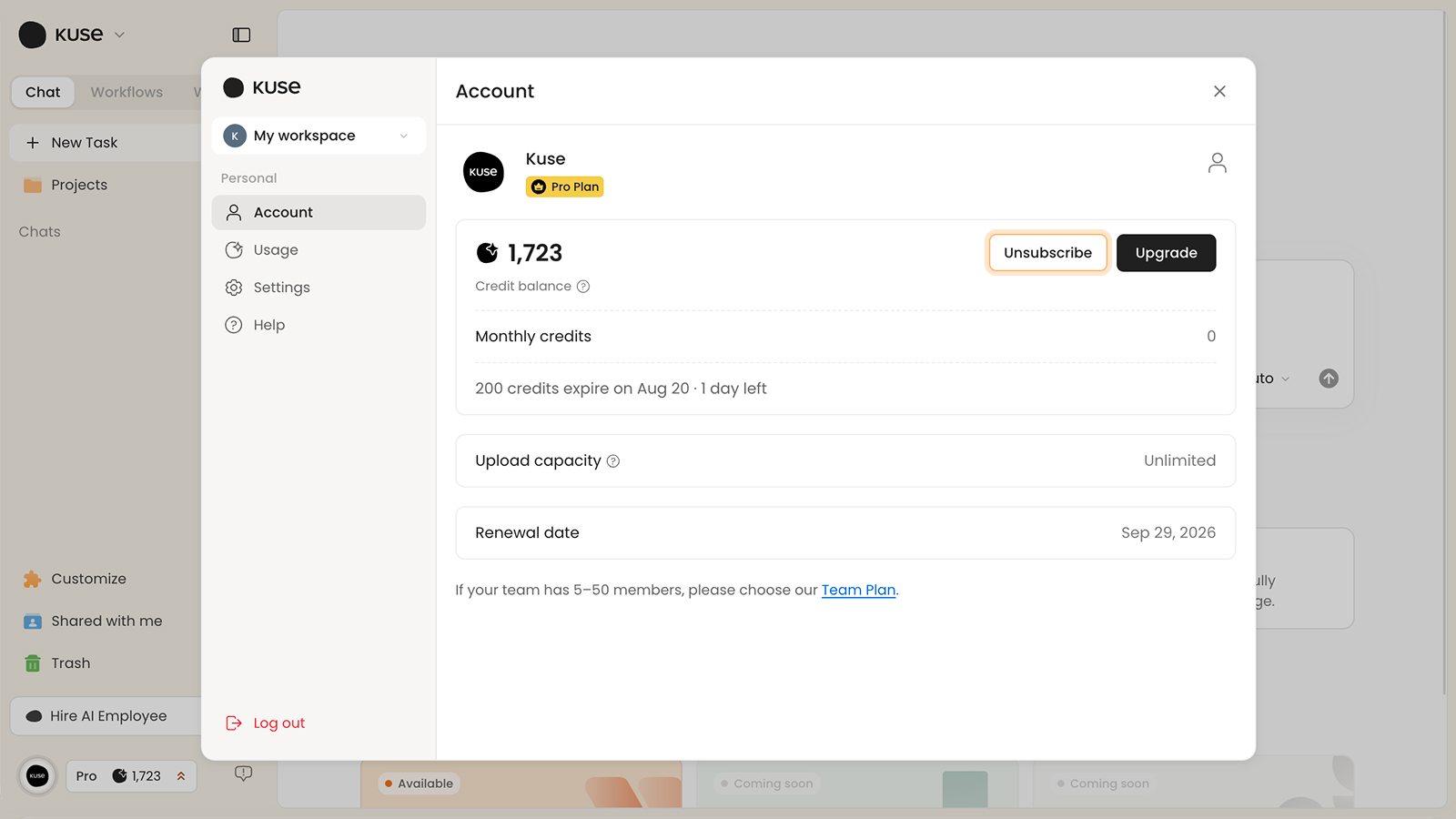Viewport: 1456px width, 819px height.
Task: Click the 'Chats' sidebar heading
Action: [x=40, y=232]
